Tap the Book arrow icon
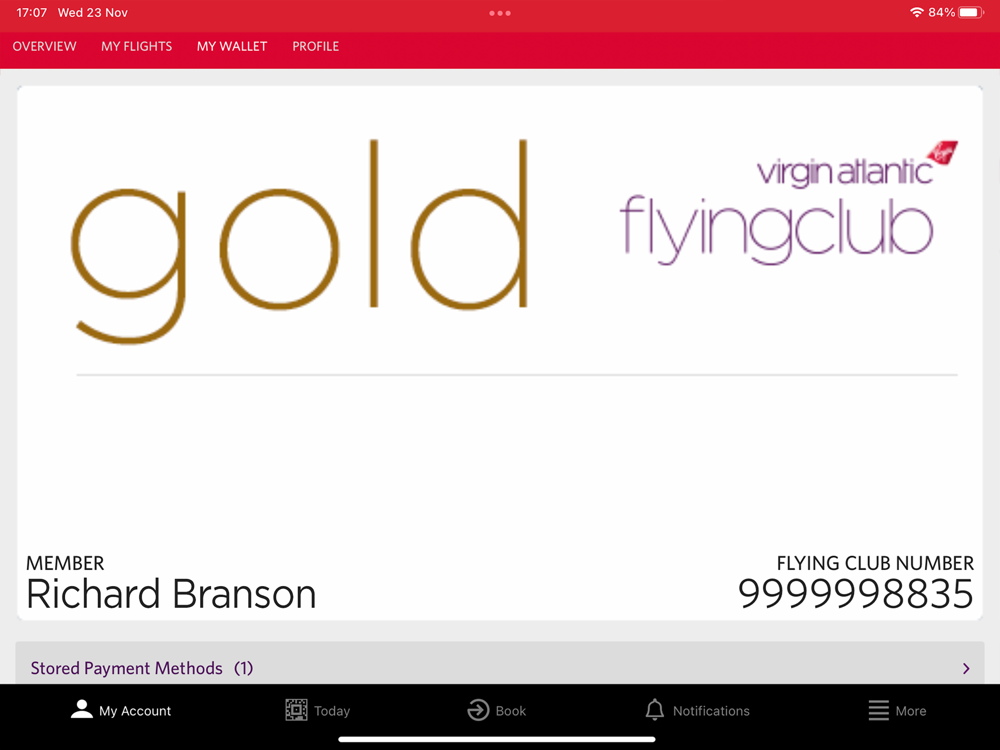The image size is (1000, 750). (478, 710)
